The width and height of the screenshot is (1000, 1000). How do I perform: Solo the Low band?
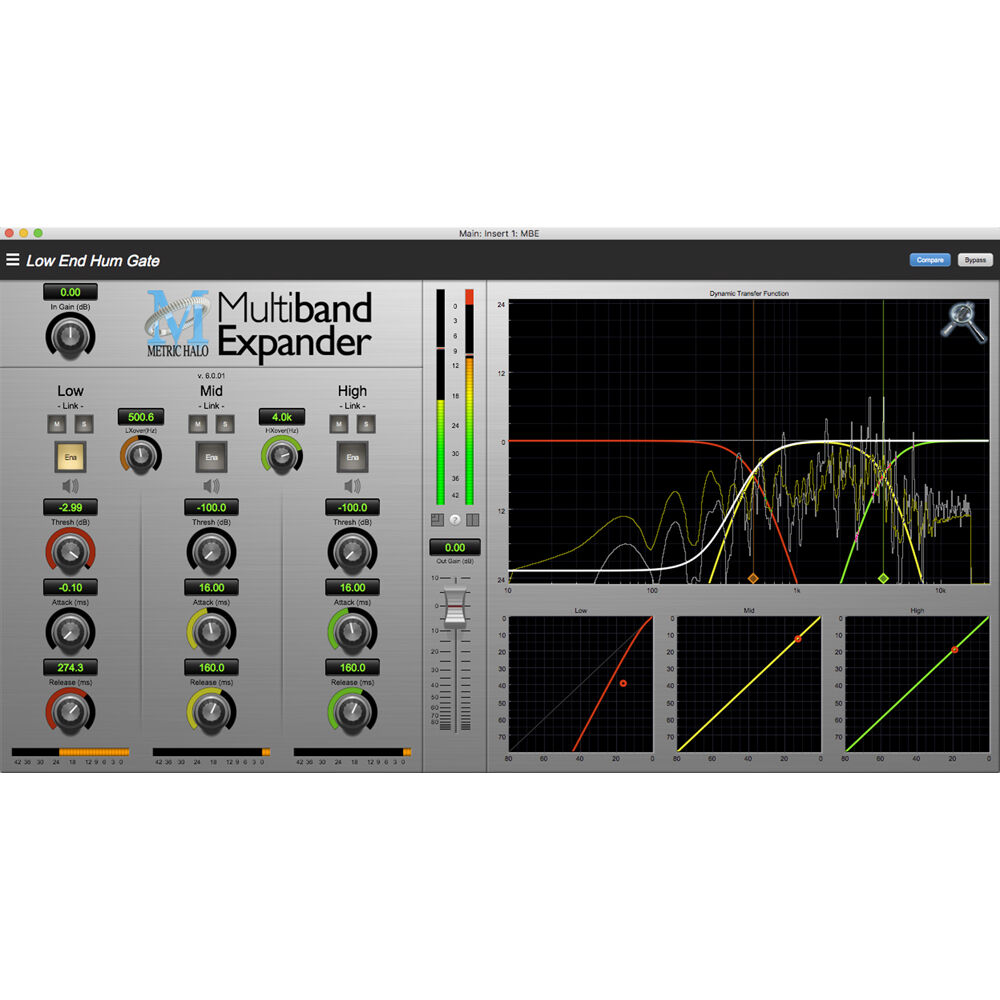pos(84,424)
